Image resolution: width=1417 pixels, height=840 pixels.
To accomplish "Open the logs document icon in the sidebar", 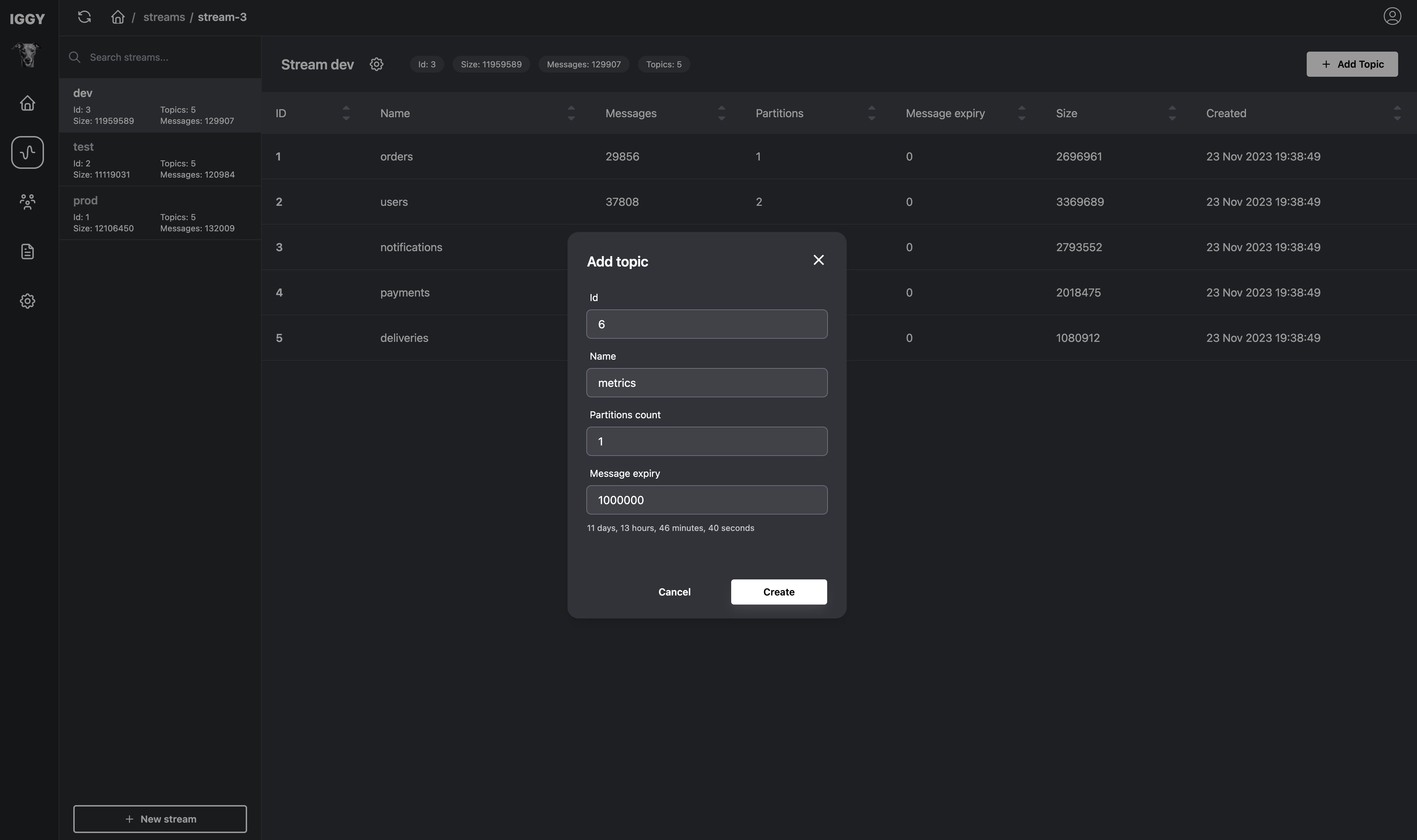I will tap(27, 251).
